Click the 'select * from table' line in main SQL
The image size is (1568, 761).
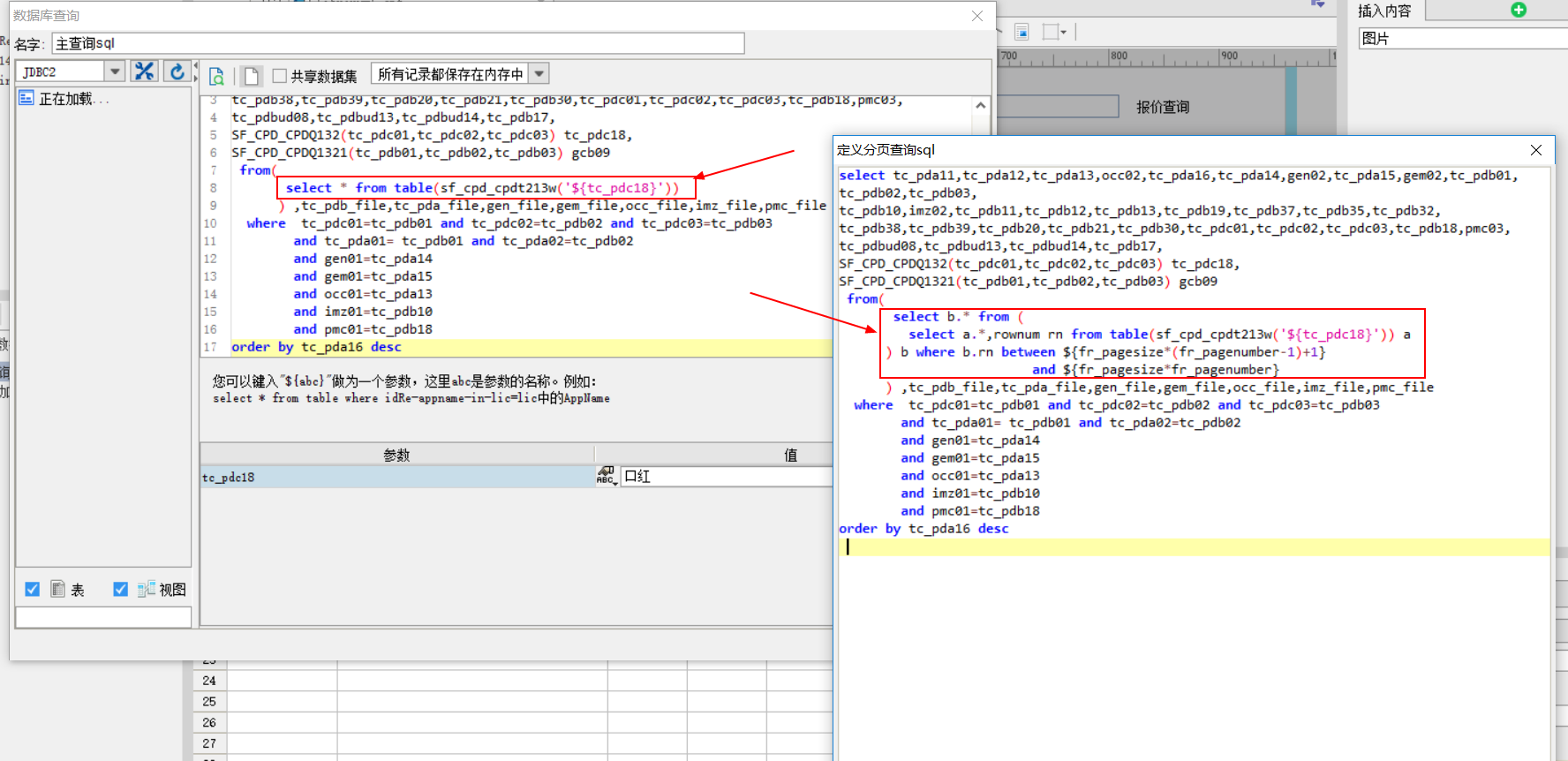click(x=482, y=188)
